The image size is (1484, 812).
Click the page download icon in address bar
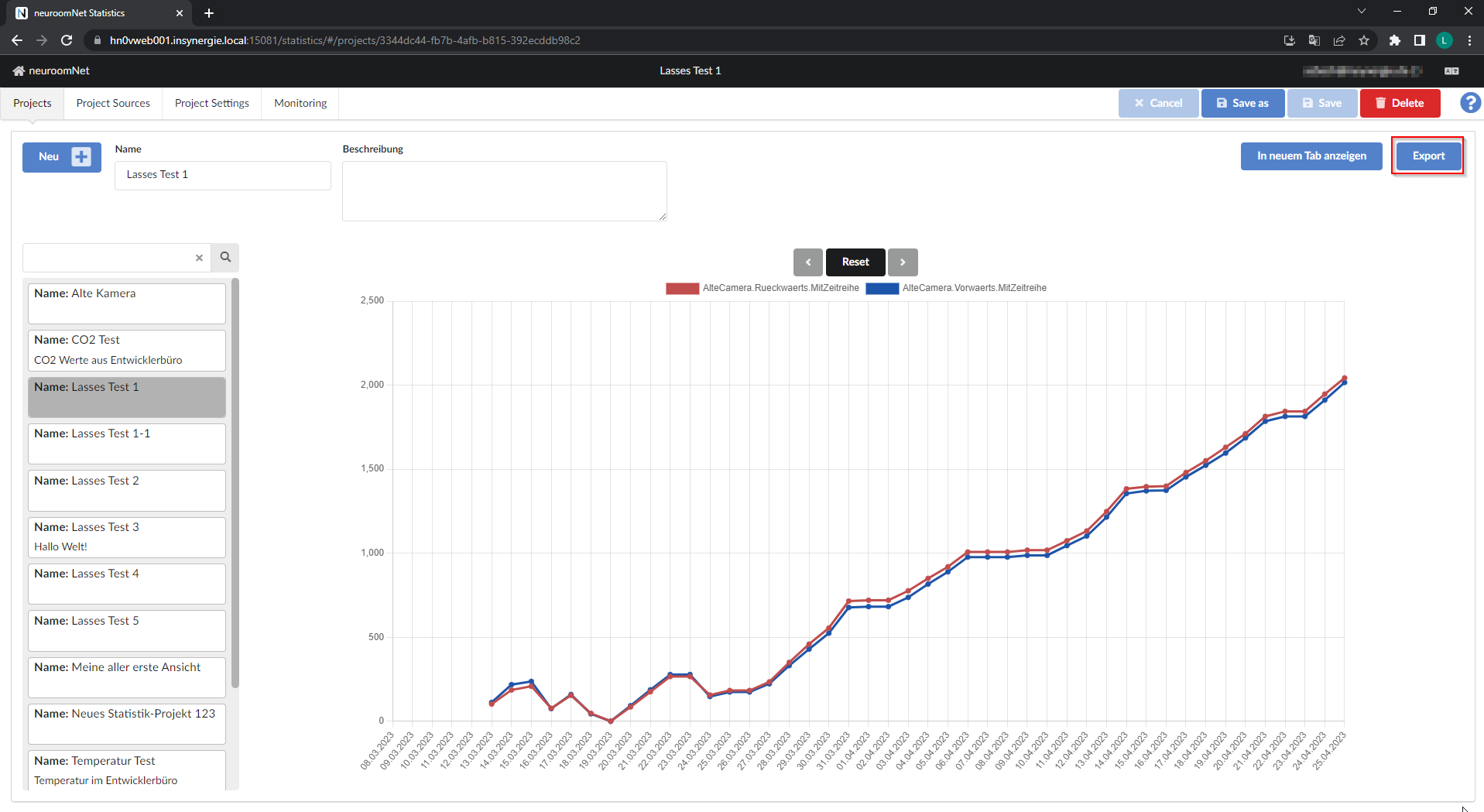point(1289,40)
